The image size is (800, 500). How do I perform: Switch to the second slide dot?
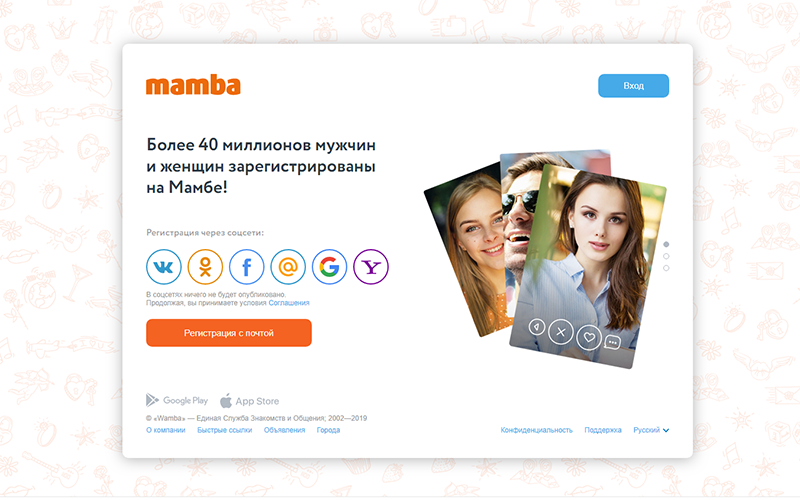pos(666,256)
